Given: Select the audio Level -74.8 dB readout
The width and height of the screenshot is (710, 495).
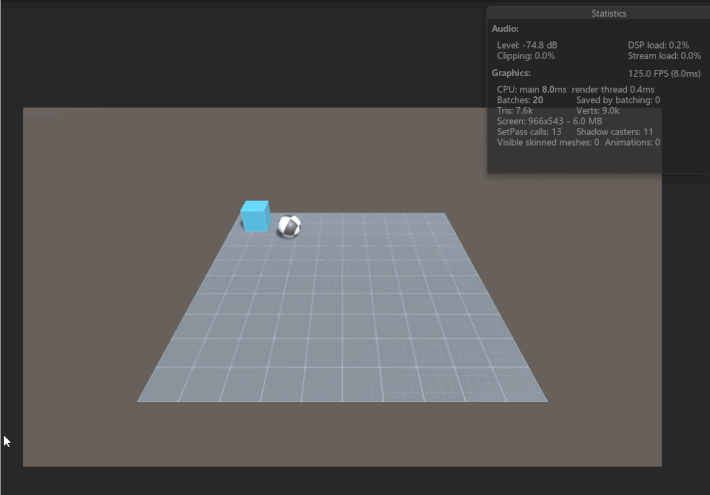Looking at the screenshot, I should (x=527, y=45).
